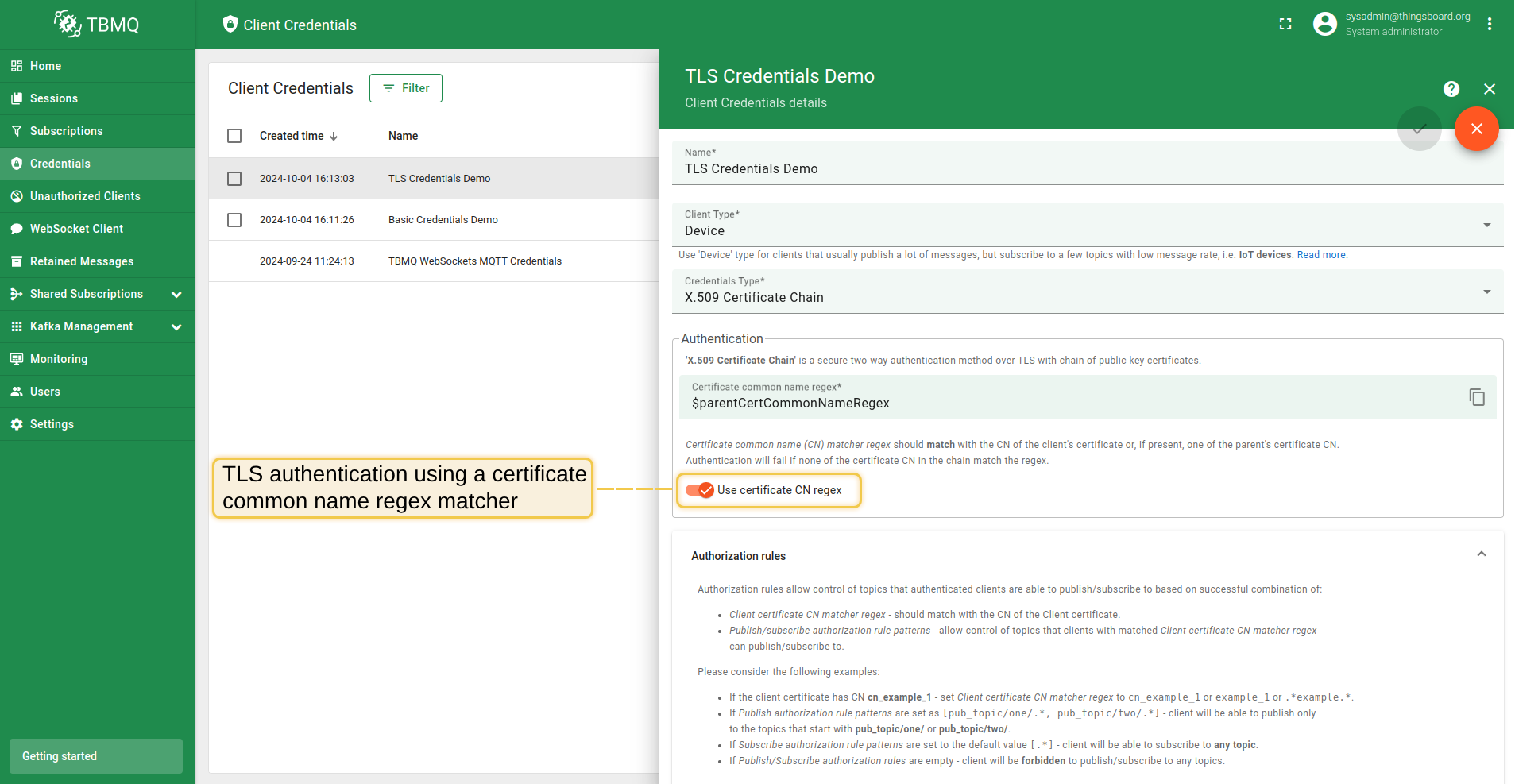Open the Credentials Type dropdown
The width and height of the screenshot is (1515, 784).
(x=1087, y=292)
